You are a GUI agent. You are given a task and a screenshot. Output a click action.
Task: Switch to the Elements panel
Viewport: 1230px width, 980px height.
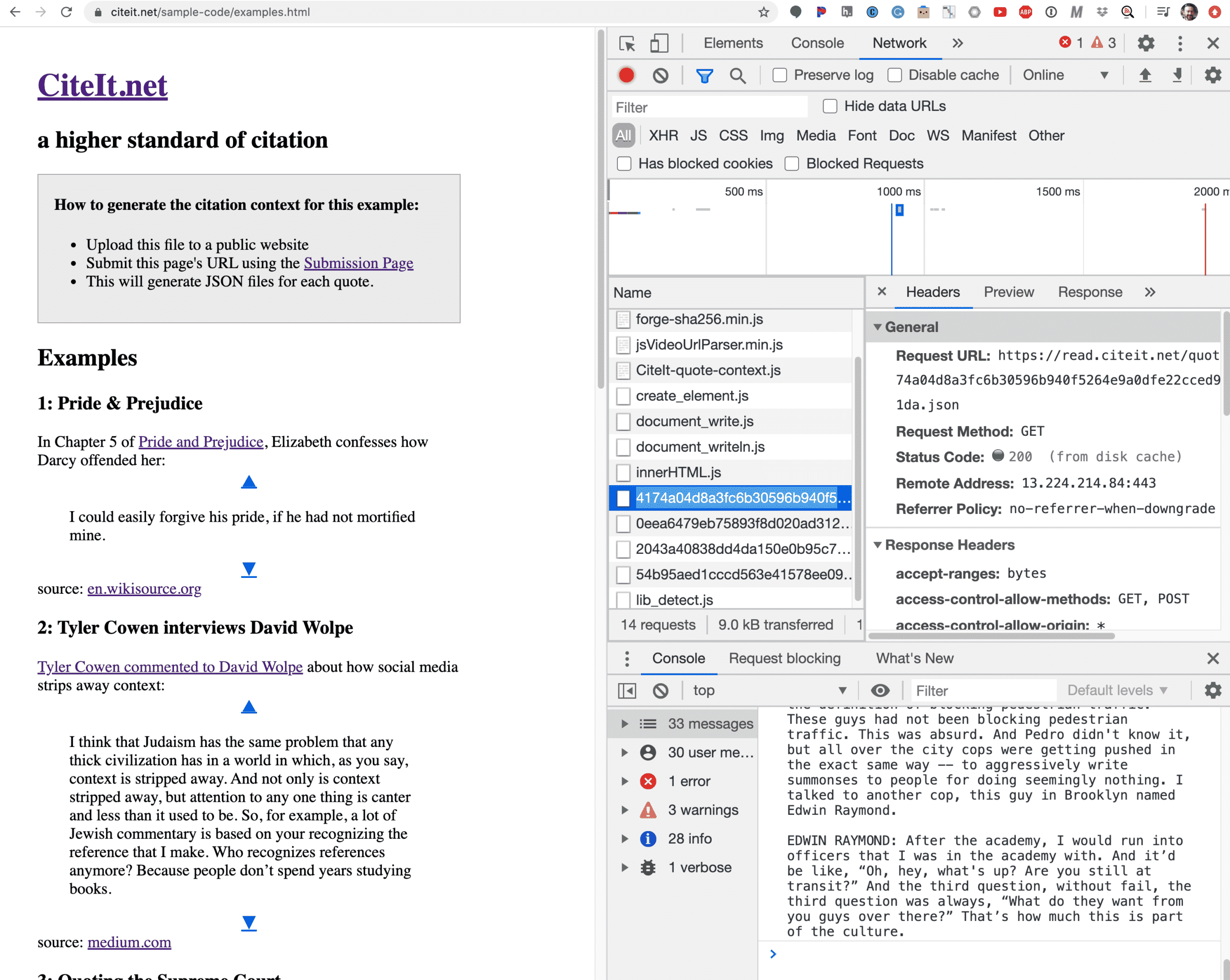[733, 43]
